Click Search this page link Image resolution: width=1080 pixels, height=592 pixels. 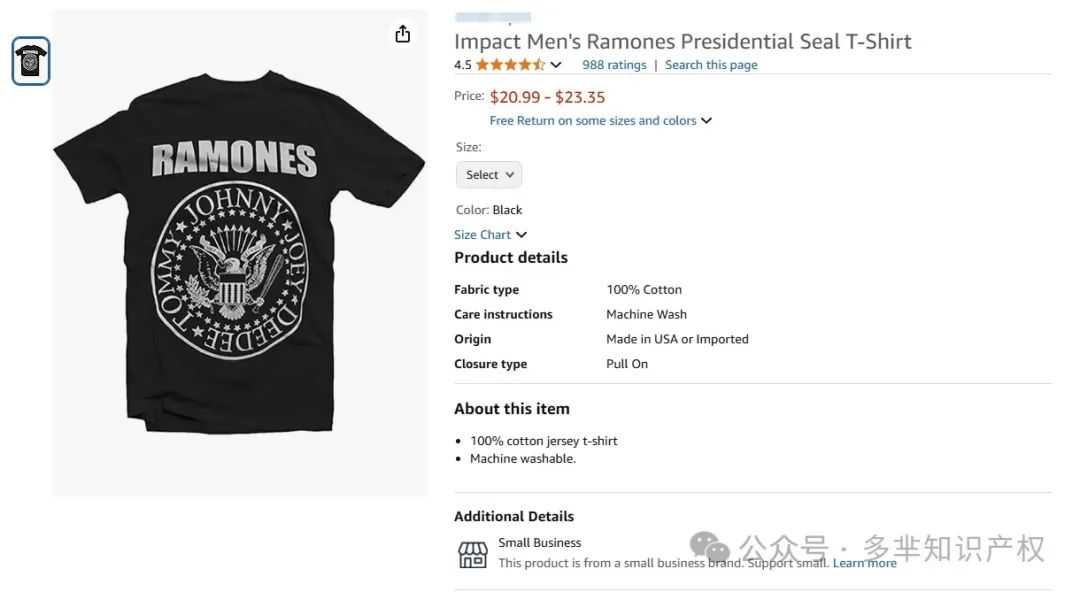pos(711,65)
